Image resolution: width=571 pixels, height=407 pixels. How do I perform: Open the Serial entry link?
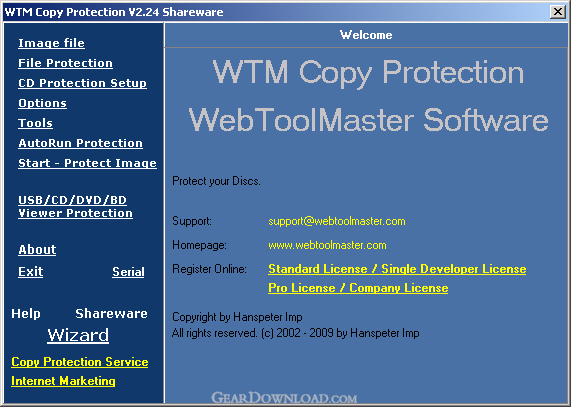coord(128,272)
